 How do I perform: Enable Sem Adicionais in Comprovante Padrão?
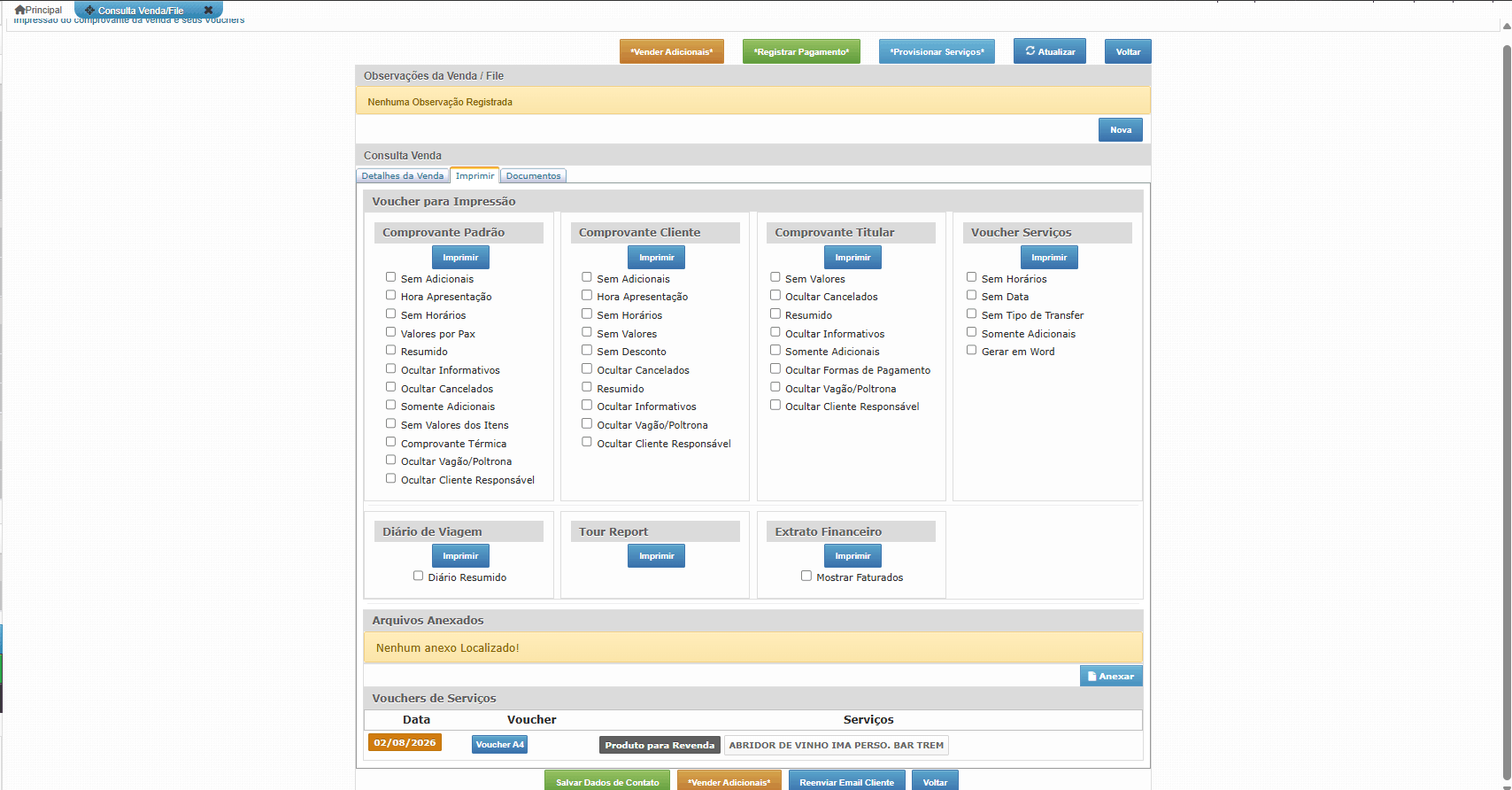[x=390, y=277]
